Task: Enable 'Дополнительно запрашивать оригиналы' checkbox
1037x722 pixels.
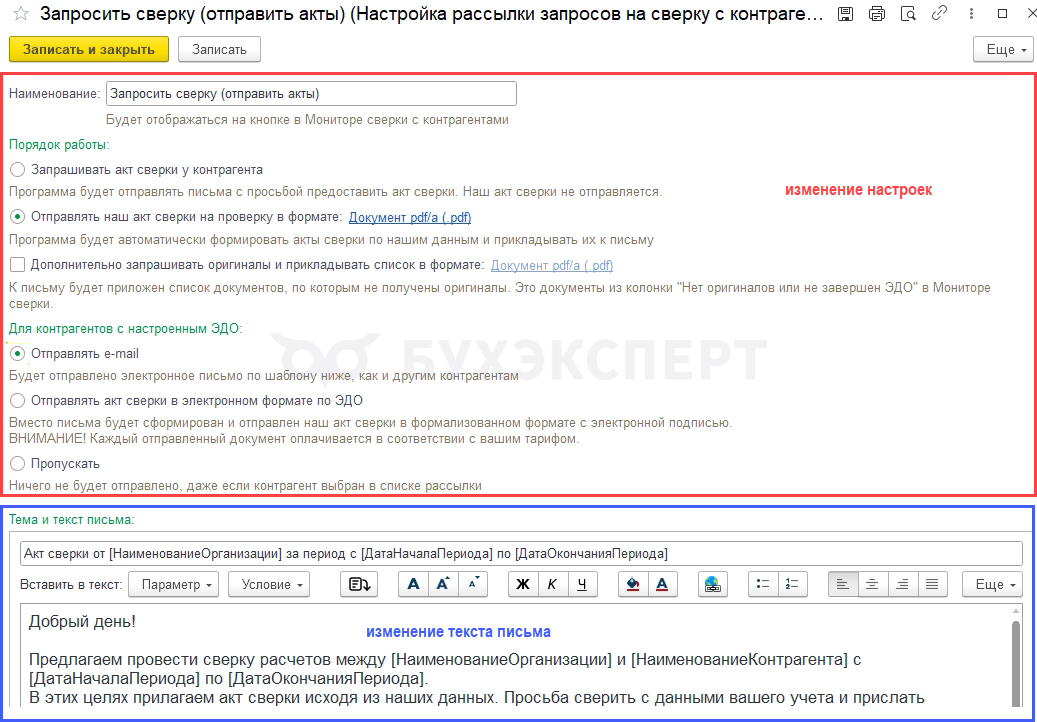Action: click(17, 265)
